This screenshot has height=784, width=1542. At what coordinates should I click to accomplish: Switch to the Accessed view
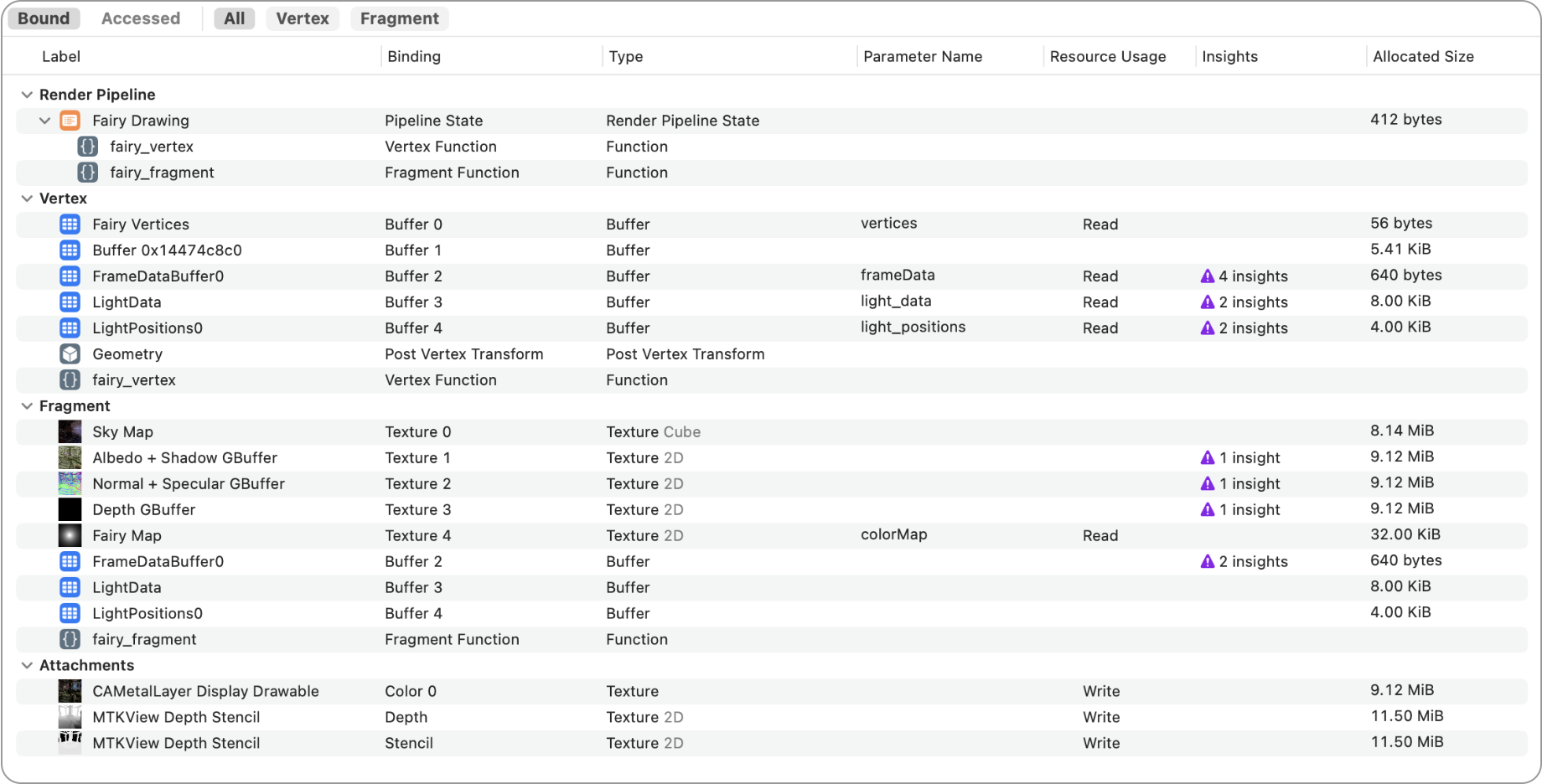pos(140,18)
